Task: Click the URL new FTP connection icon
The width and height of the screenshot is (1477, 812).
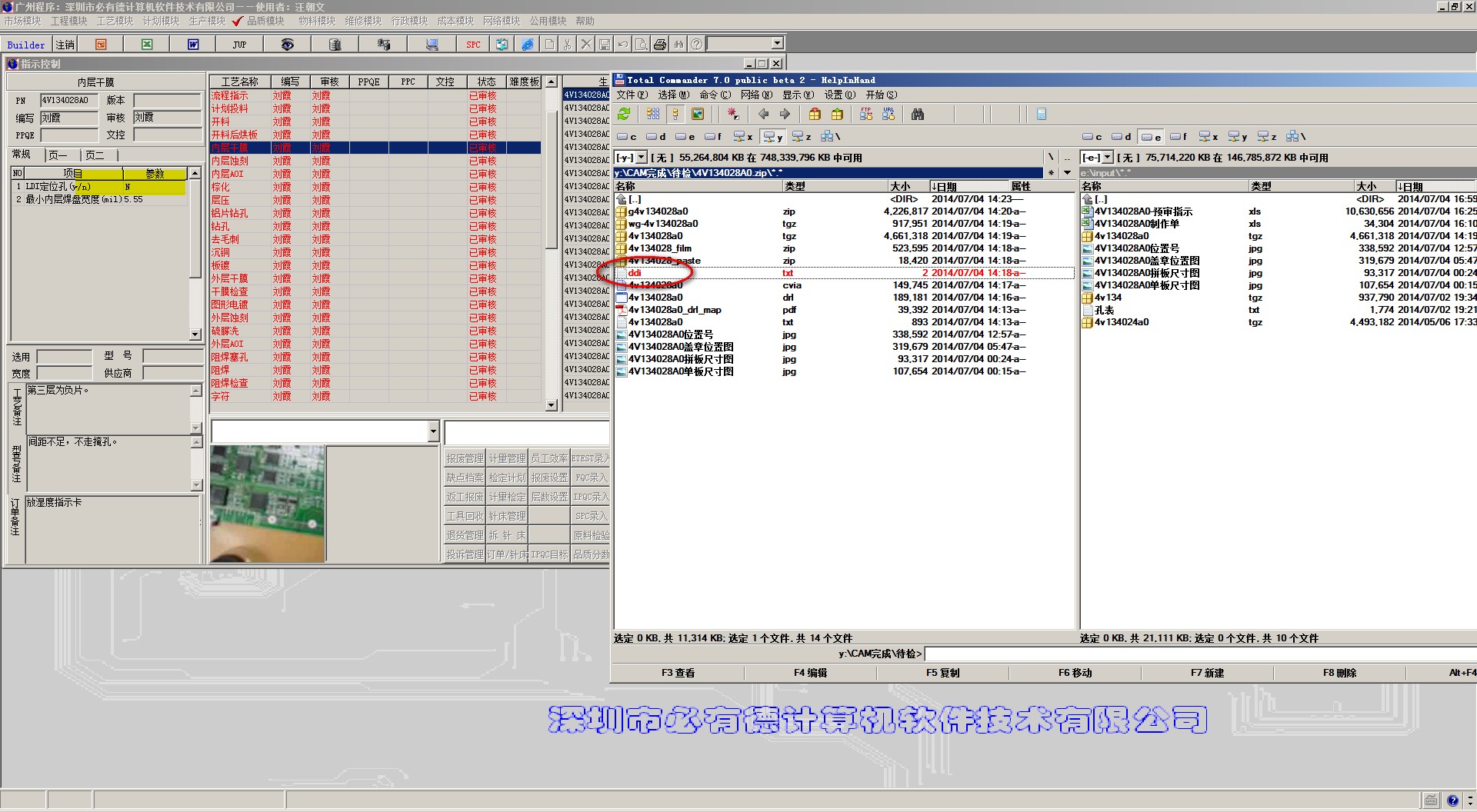Action: click(889, 114)
